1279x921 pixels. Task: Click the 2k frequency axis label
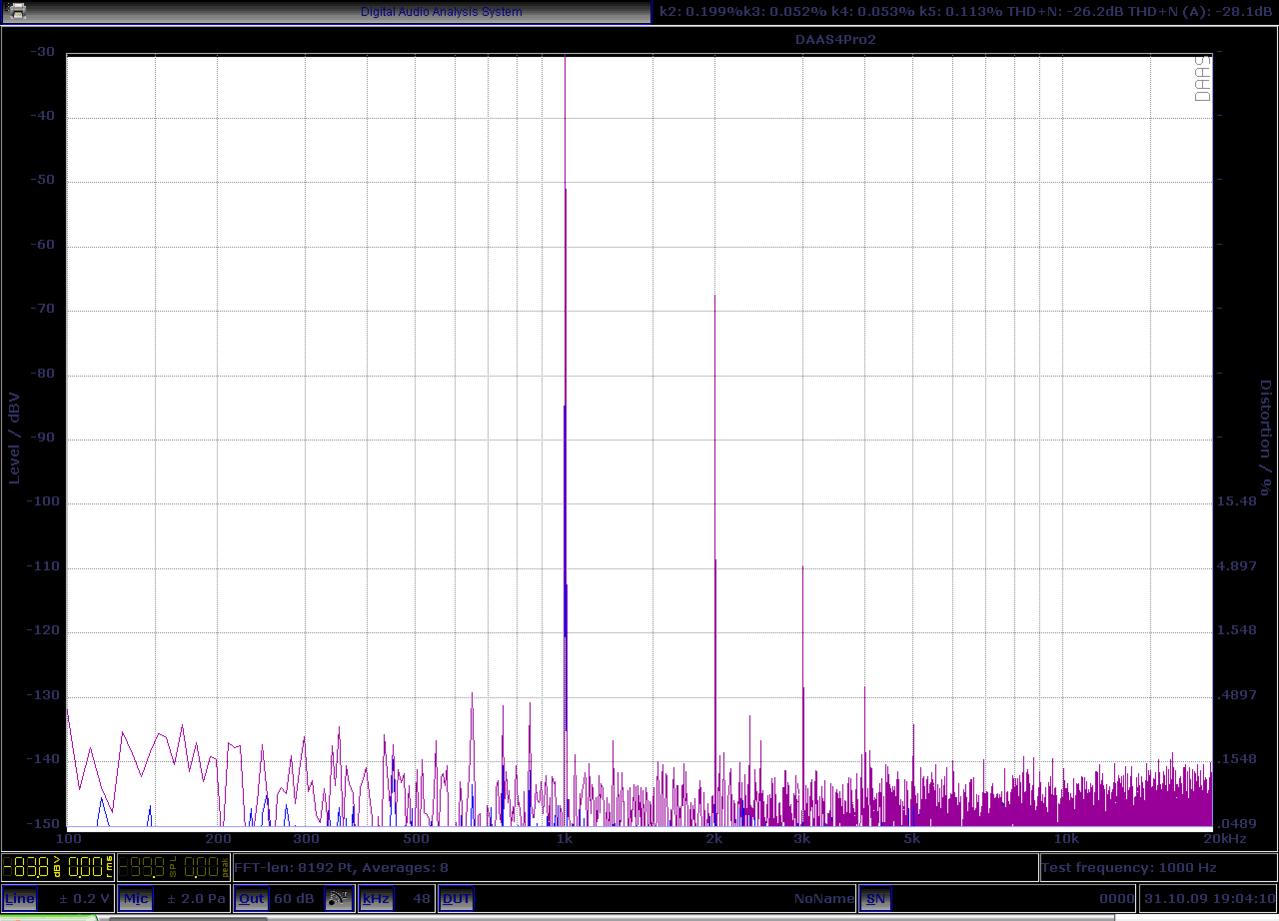[x=714, y=838]
